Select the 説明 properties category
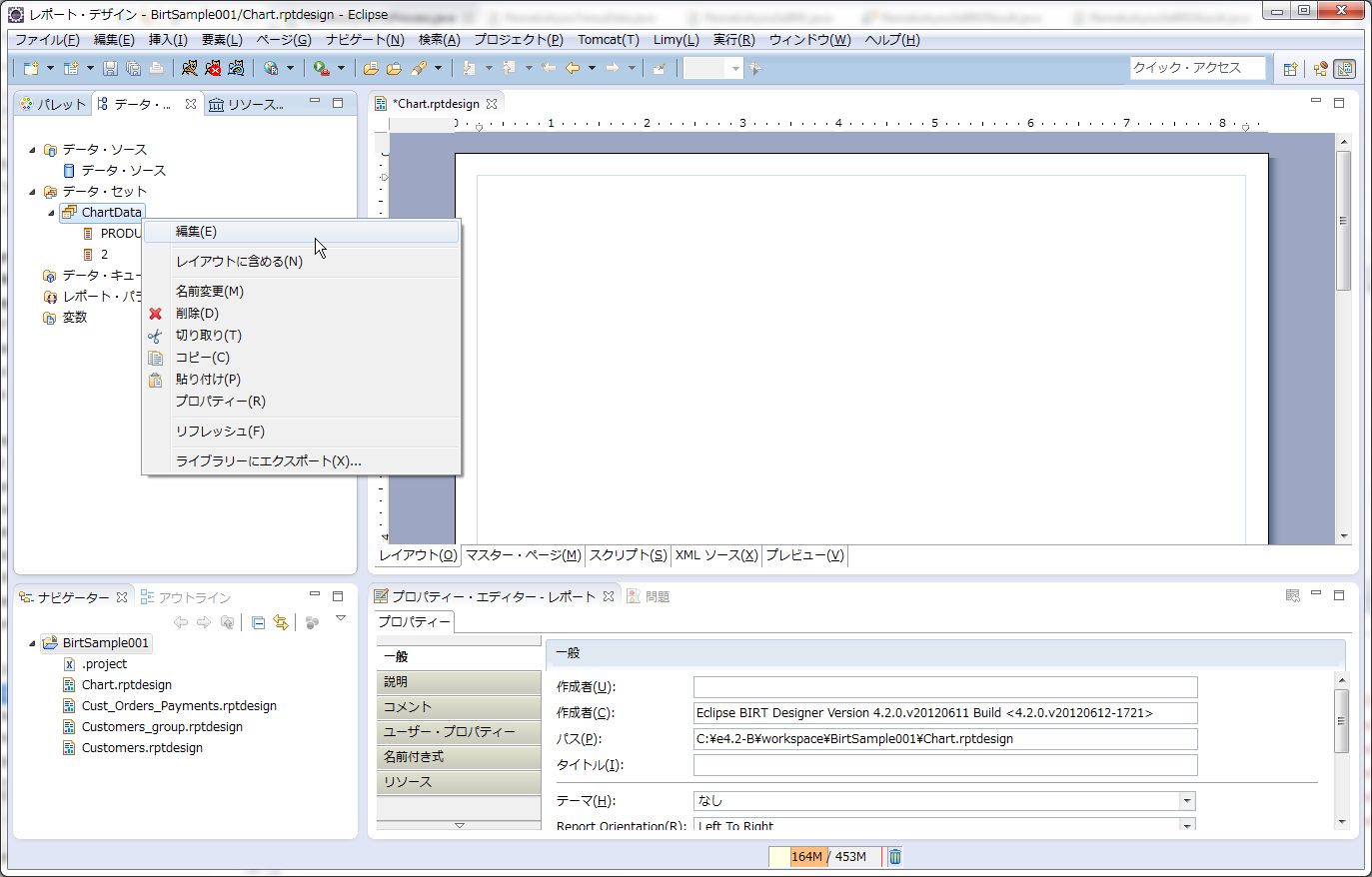Viewport: 1372px width, 877px height. 459,682
